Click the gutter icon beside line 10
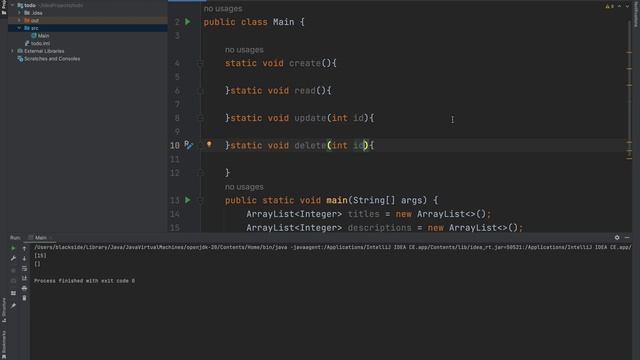640x360 pixels. pyautogui.click(x=188, y=145)
